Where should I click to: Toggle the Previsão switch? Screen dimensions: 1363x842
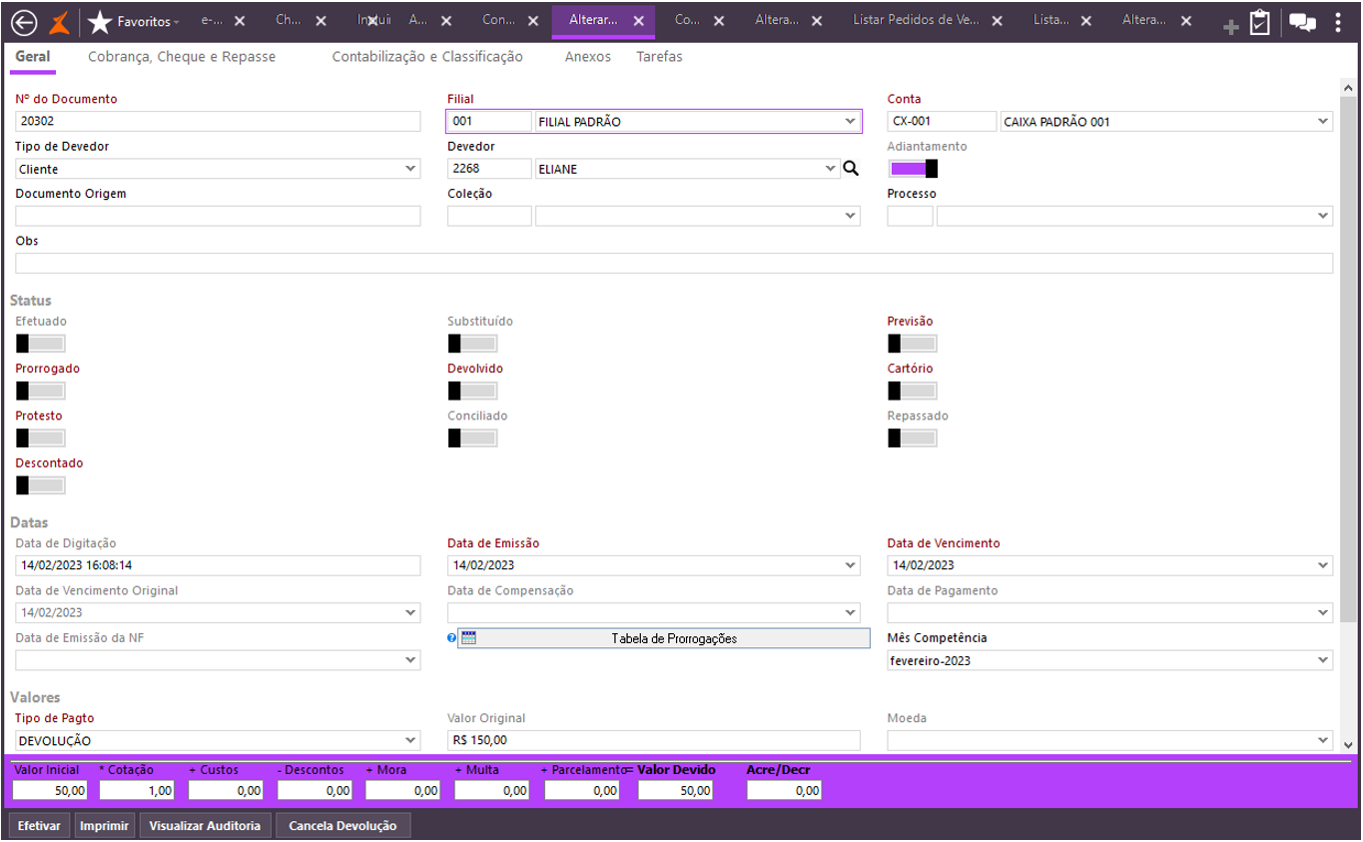tap(913, 343)
